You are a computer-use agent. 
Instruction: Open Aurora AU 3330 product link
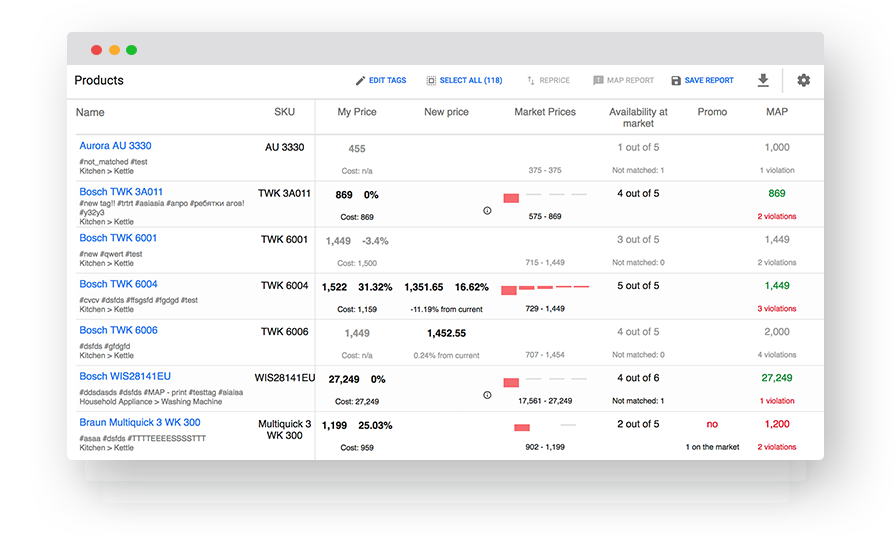(115, 145)
